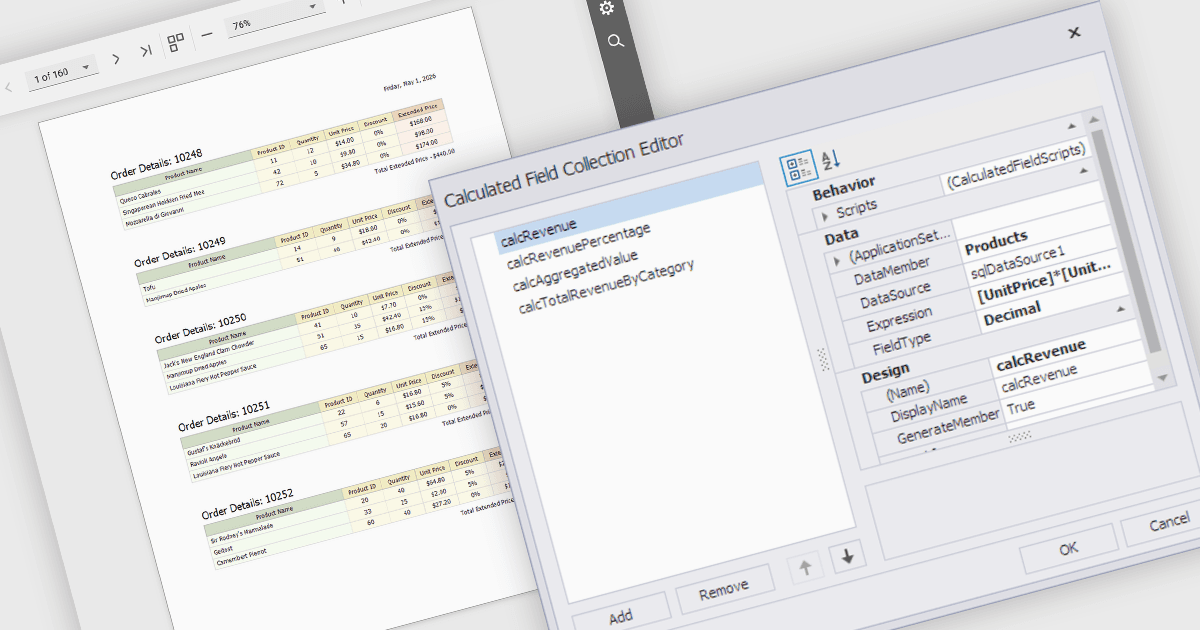Edit the DisplayName value calcRevenue
Viewport: 1200px width, 630px height.
click(x=1039, y=375)
